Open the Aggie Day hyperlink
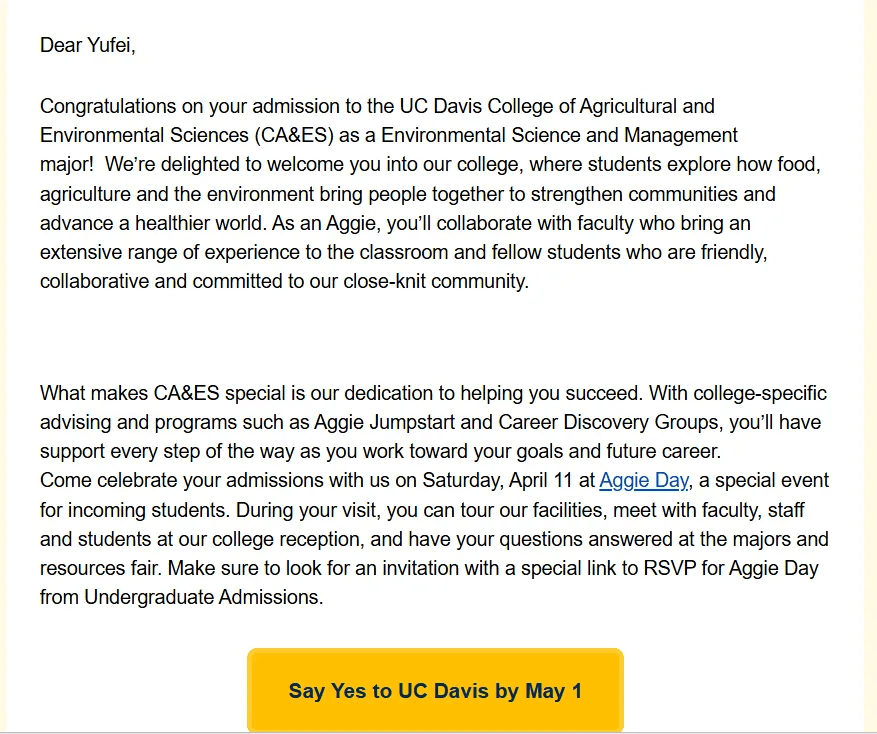877x734 pixels. tap(643, 481)
